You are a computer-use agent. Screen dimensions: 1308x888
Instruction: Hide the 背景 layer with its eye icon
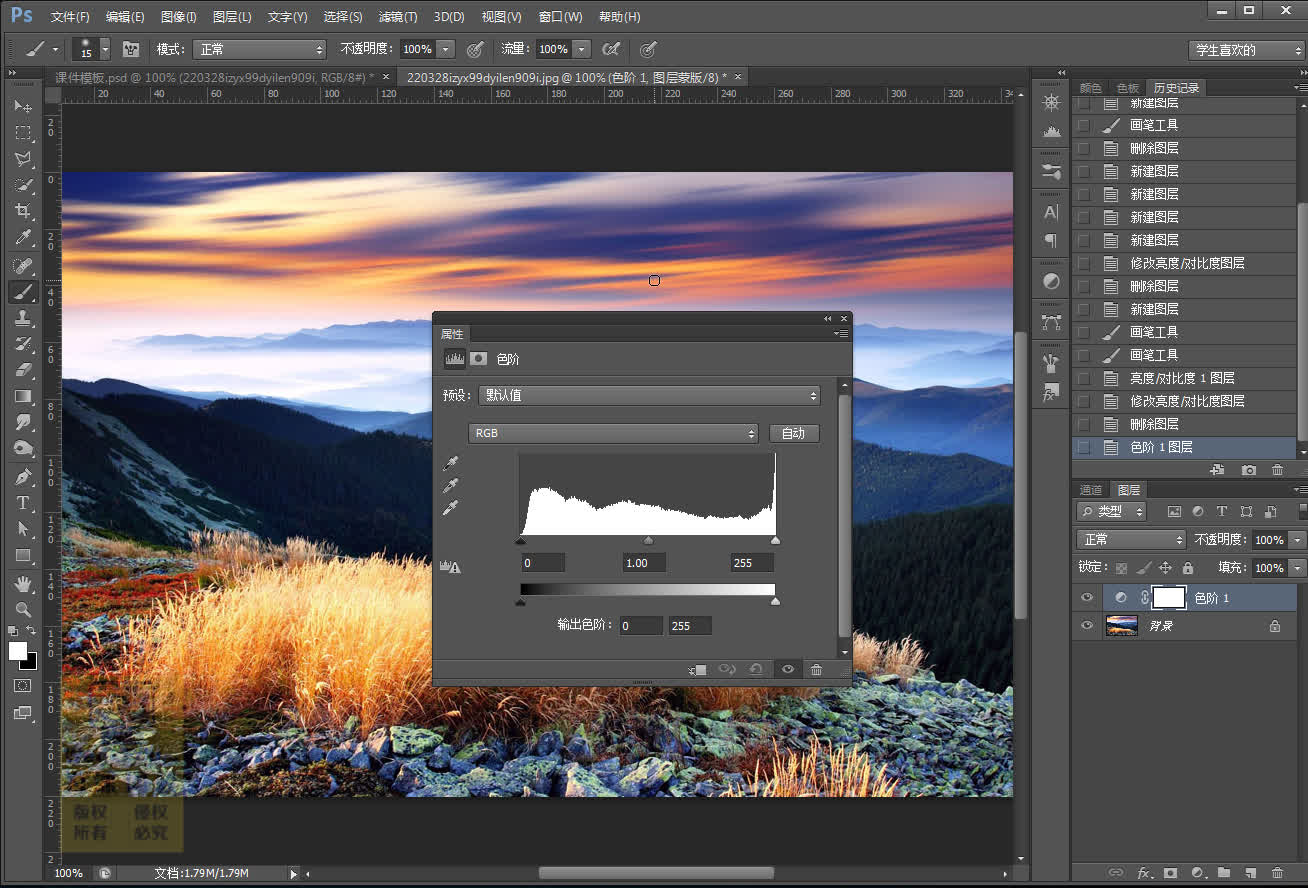1087,626
